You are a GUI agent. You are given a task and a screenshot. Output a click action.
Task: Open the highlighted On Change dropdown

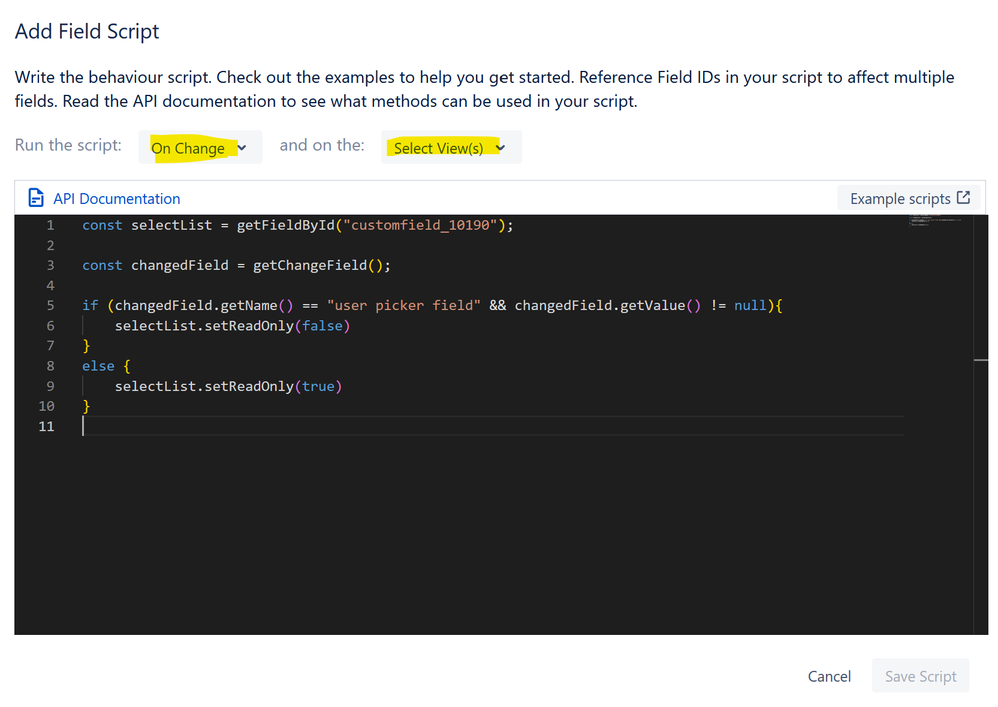[193, 146]
